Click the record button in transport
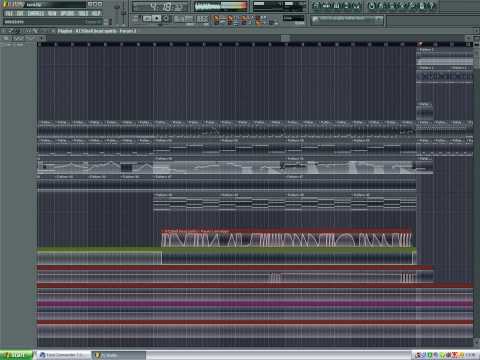The height and width of the screenshot is (360, 480). coord(166,19)
